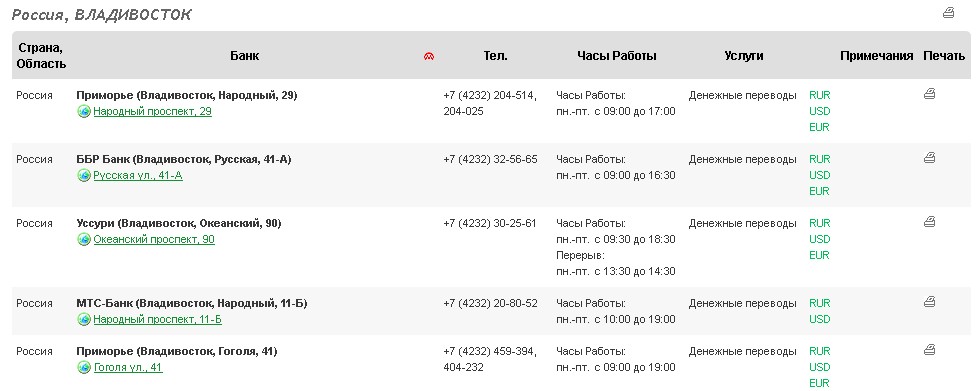Open the Русская ул., 41-А address link
976x391 pixels.
138,176
